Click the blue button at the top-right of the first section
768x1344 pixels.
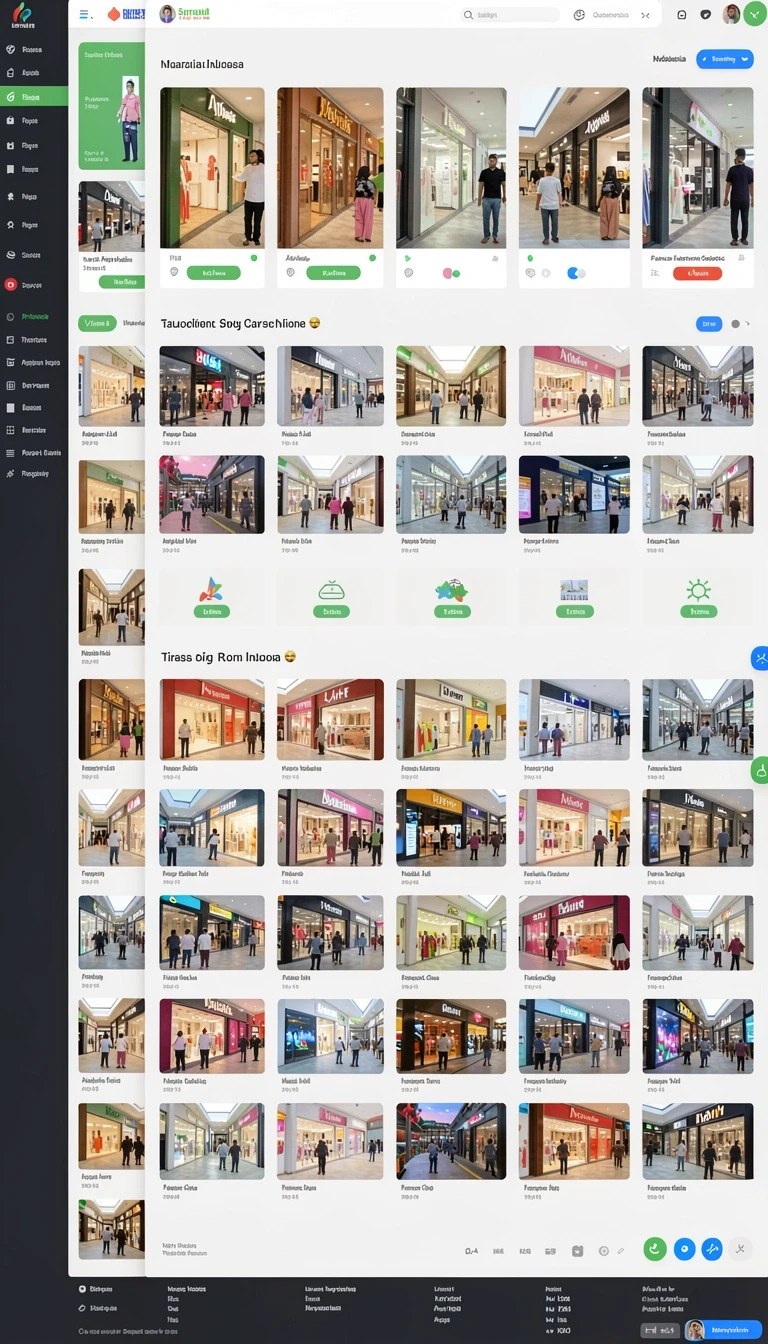725,59
